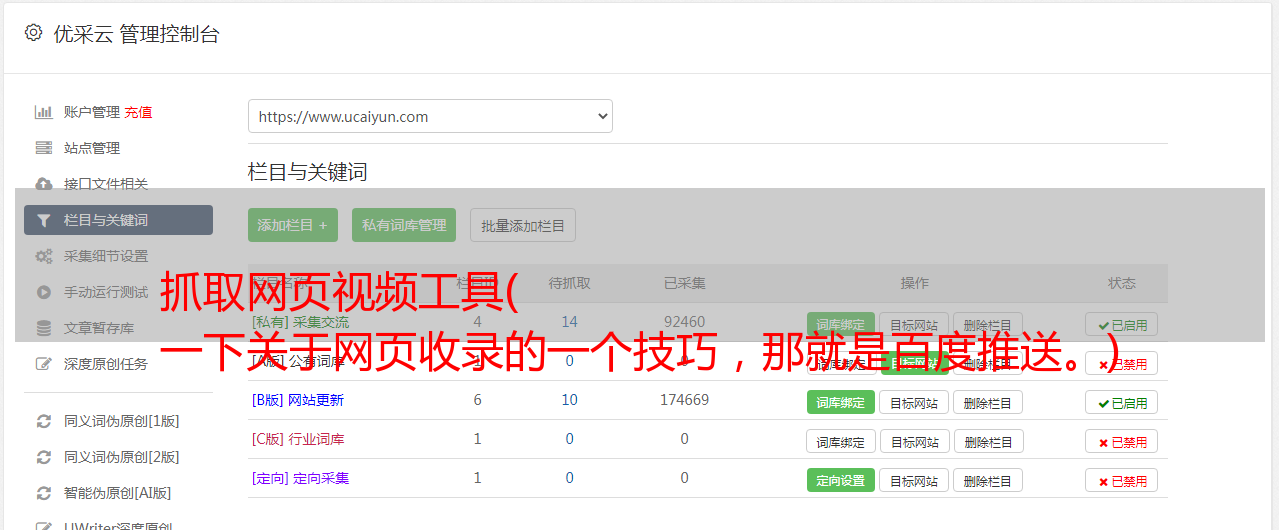Click 词库绑定 in the 行业词库 row
The height and width of the screenshot is (530, 1279).
pyautogui.click(x=841, y=441)
